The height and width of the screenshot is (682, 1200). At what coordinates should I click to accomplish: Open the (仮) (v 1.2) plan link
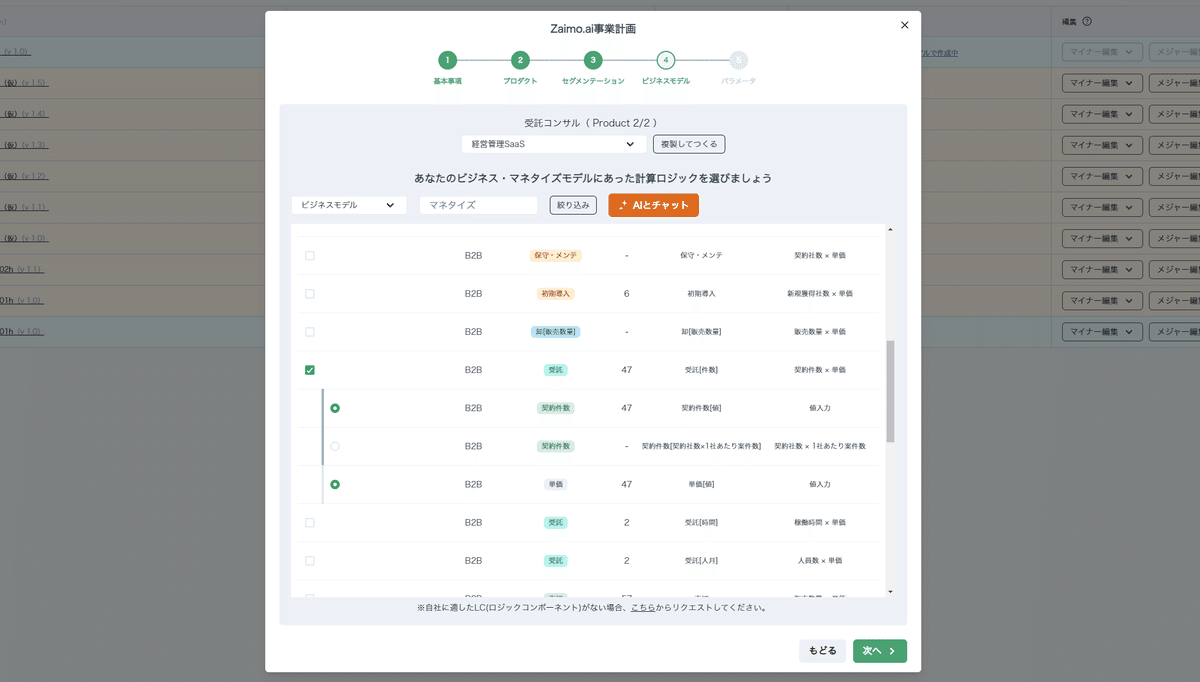click(x=26, y=176)
